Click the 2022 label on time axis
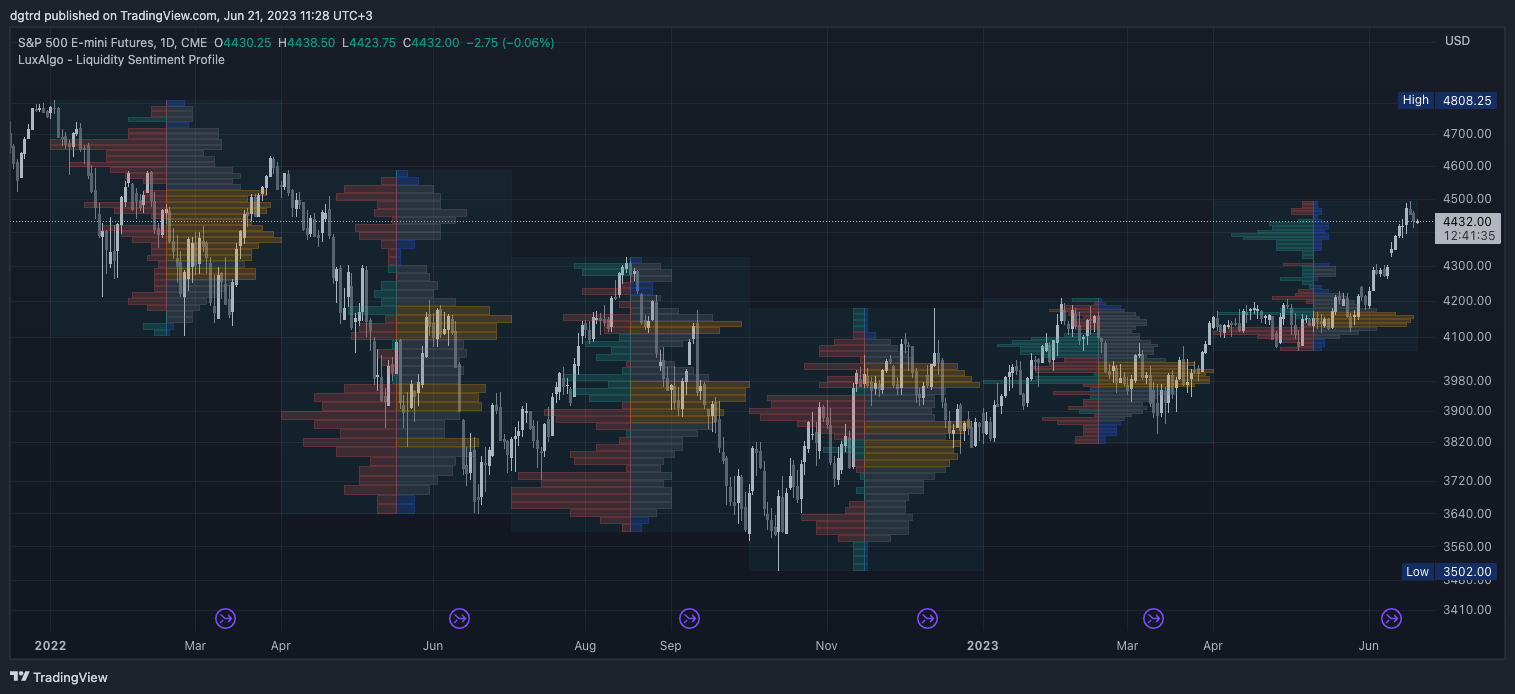1515x694 pixels. click(x=50, y=646)
